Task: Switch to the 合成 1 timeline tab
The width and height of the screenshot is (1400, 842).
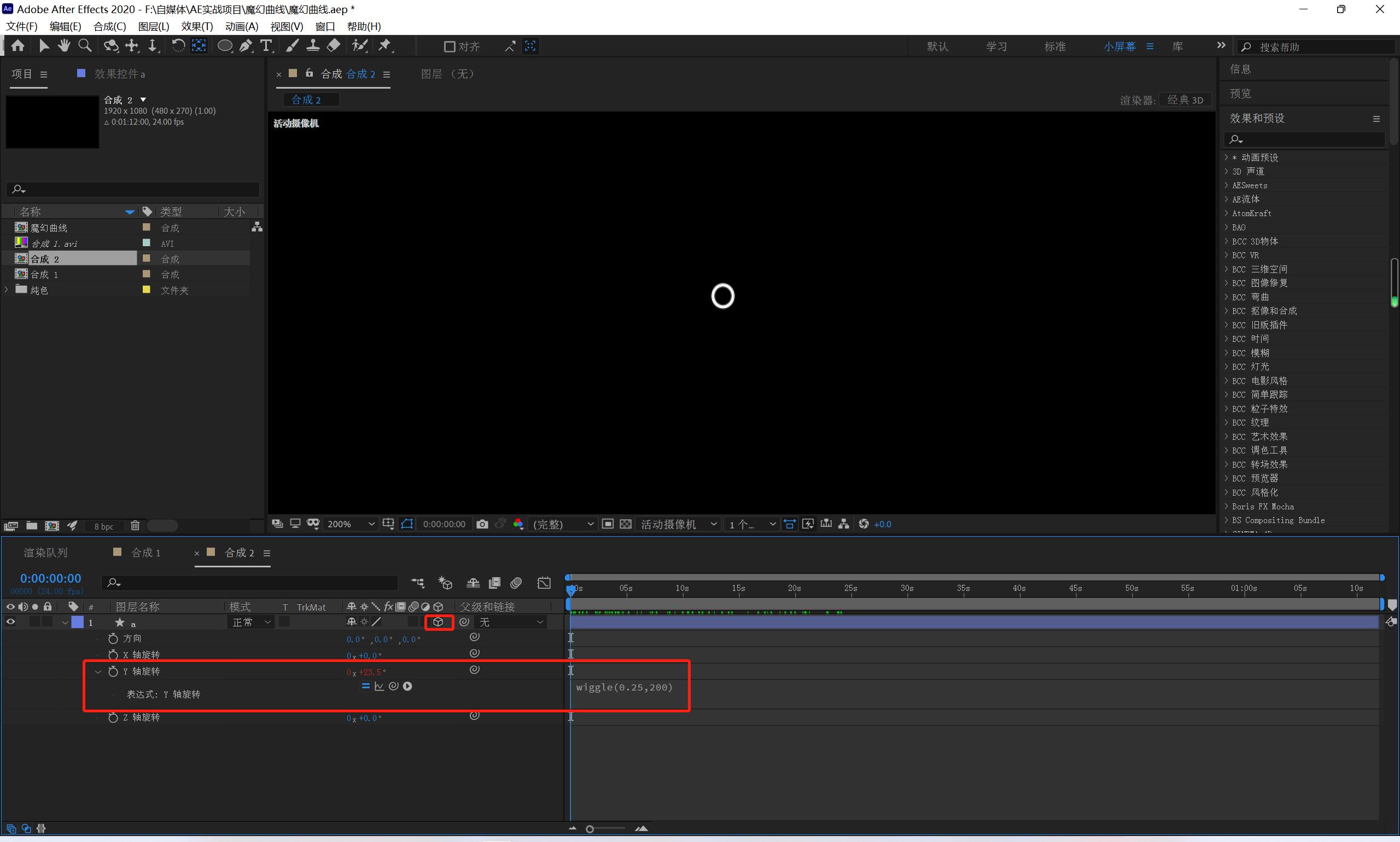Action: [145, 553]
